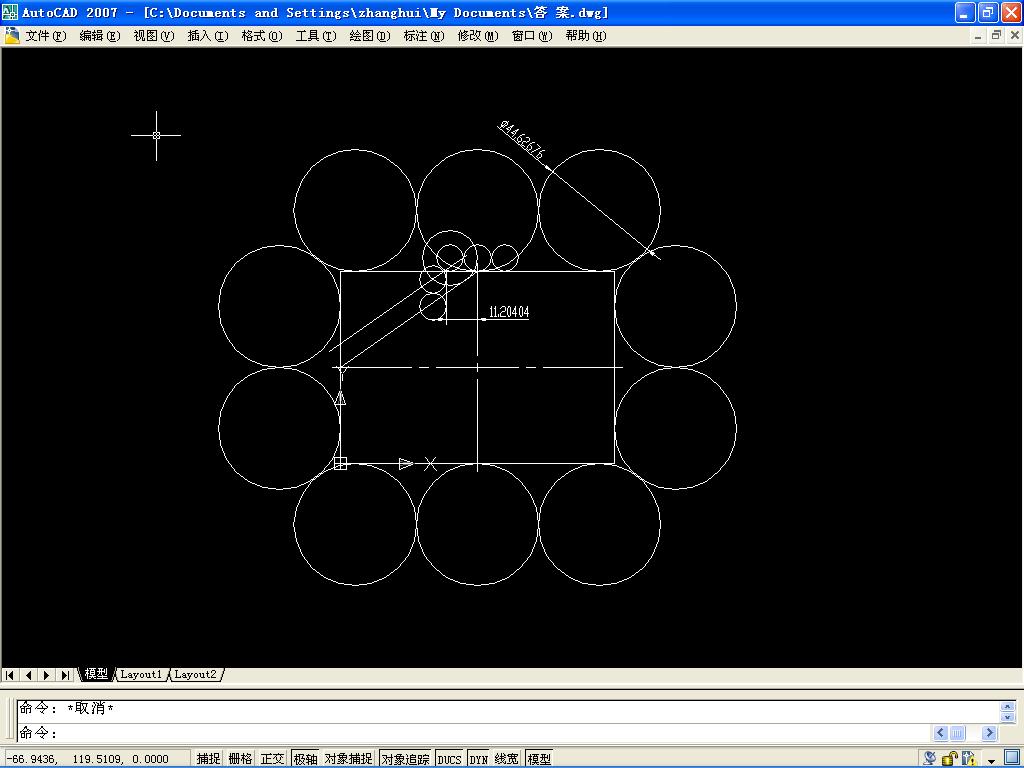The image size is (1024, 768).
Task: Toggle 线宽 lineweight display
Action: pyautogui.click(x=507, y=758)
